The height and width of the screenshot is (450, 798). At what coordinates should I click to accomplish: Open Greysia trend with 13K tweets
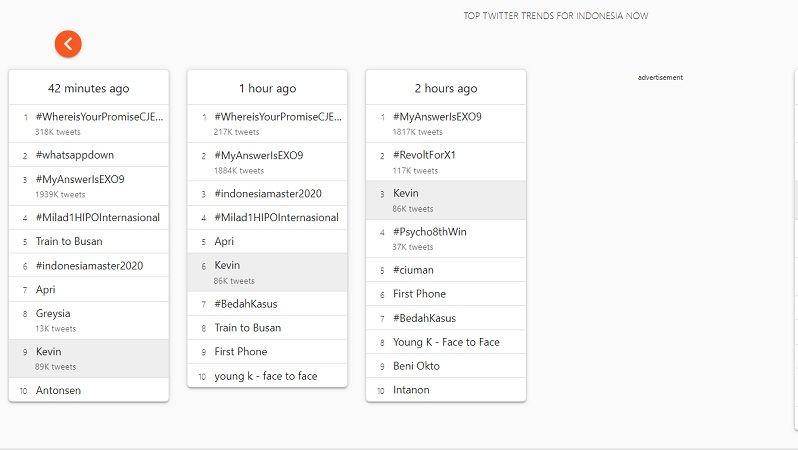89,320
